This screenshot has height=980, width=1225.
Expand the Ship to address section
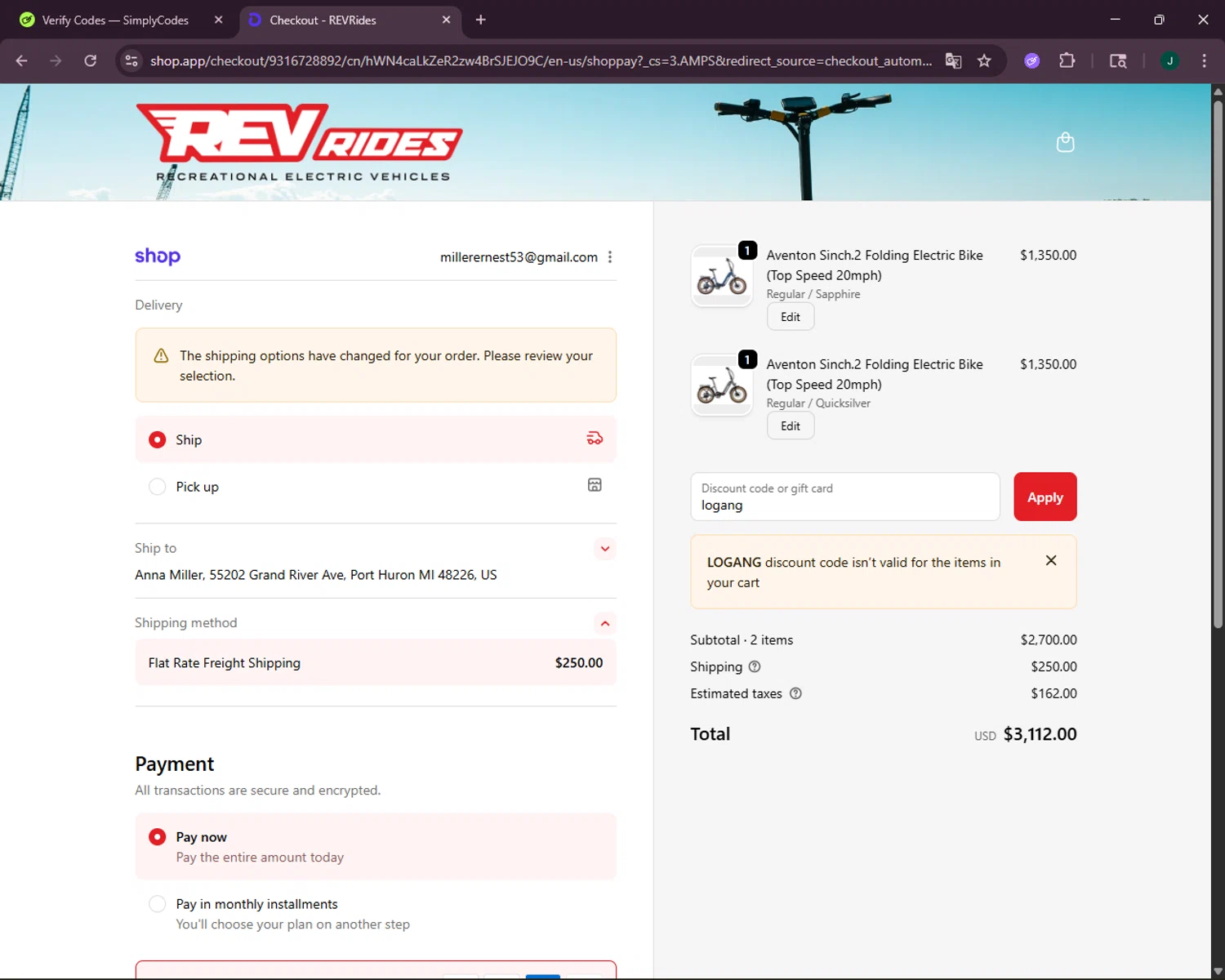pyautogui.click(x=605, y=549)
